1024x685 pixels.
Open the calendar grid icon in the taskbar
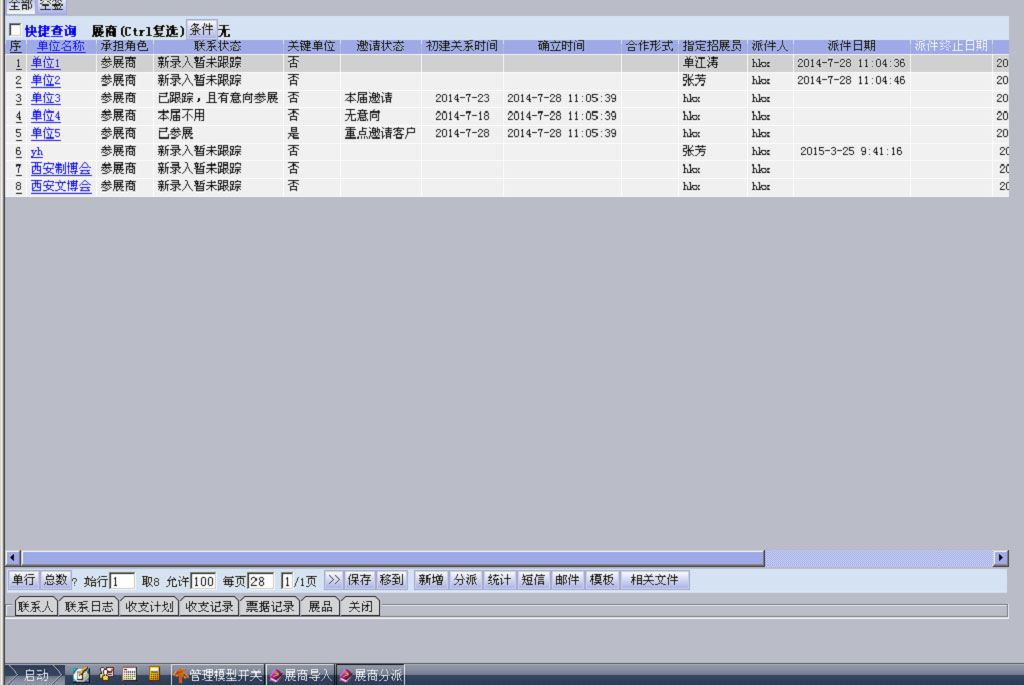point(130,675)
